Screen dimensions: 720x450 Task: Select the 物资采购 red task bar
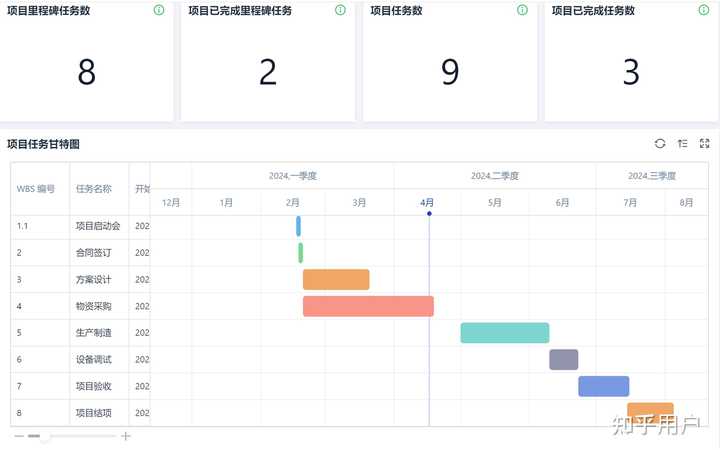pyautogui.click(x=368, y=306)
